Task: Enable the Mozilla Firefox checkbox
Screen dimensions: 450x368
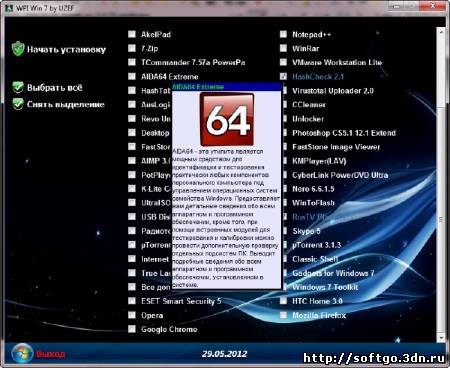Action: [x=283, y=315]
